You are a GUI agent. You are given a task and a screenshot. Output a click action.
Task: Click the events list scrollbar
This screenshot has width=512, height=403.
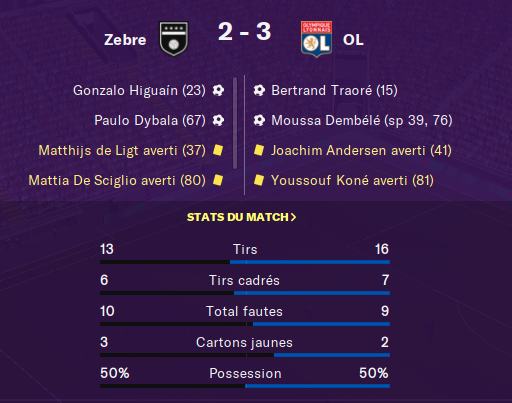tap(235, 123)
